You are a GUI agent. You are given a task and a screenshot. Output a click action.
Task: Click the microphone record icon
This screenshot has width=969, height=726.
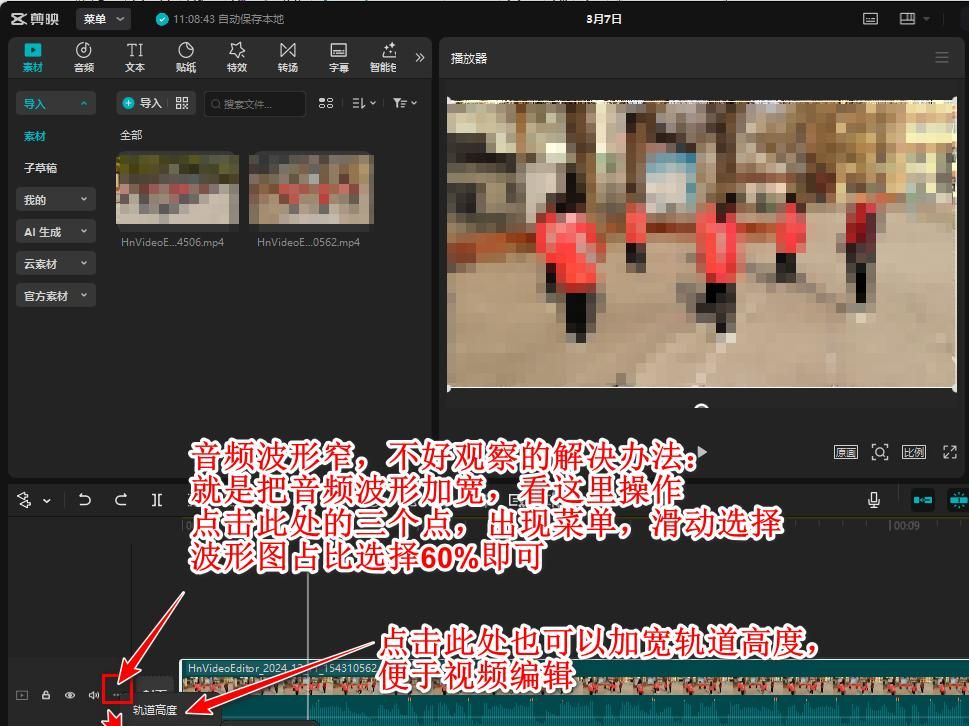tap(874, 500)
